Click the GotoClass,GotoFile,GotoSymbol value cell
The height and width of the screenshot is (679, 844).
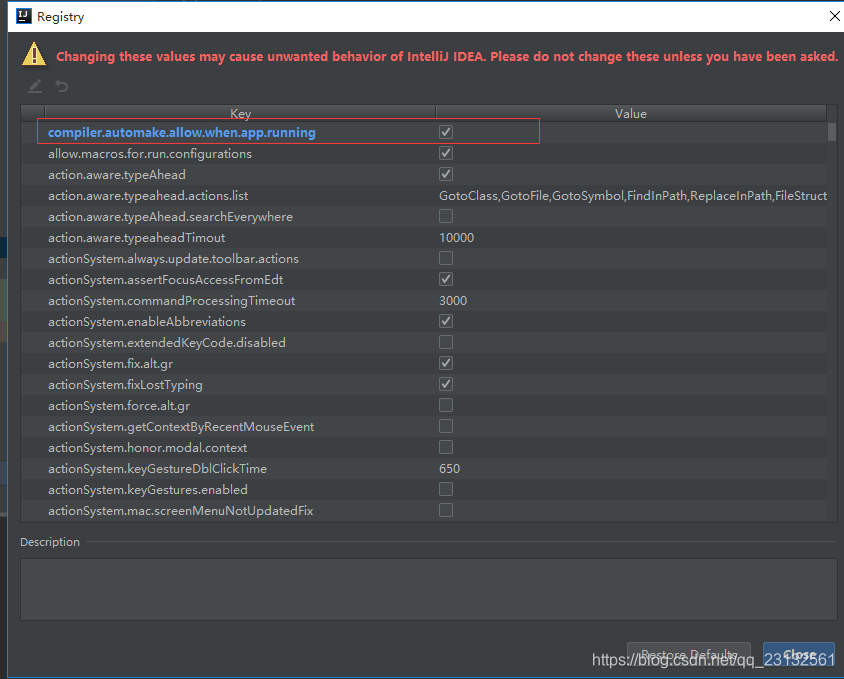click(632, 195)
